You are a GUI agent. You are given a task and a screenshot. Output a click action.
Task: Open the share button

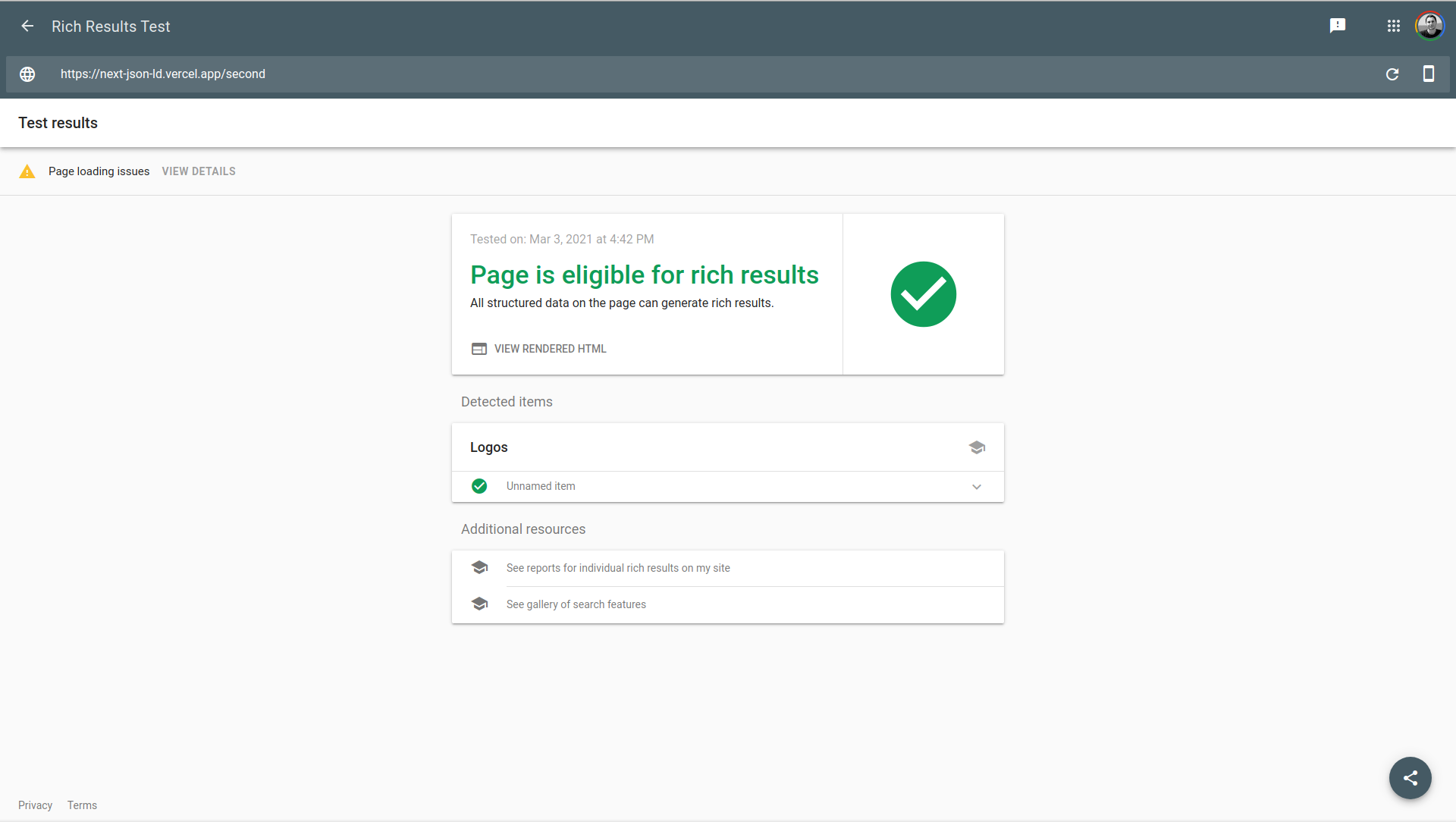coord(1410,778)
